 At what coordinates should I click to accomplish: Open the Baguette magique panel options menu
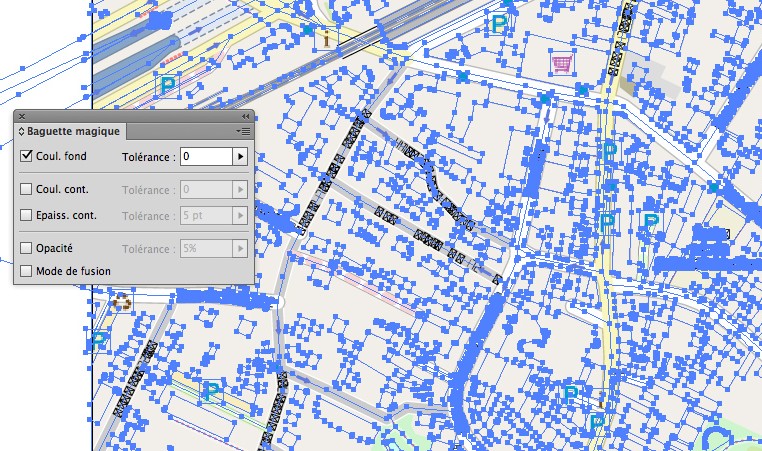click(x=244, y=131)
